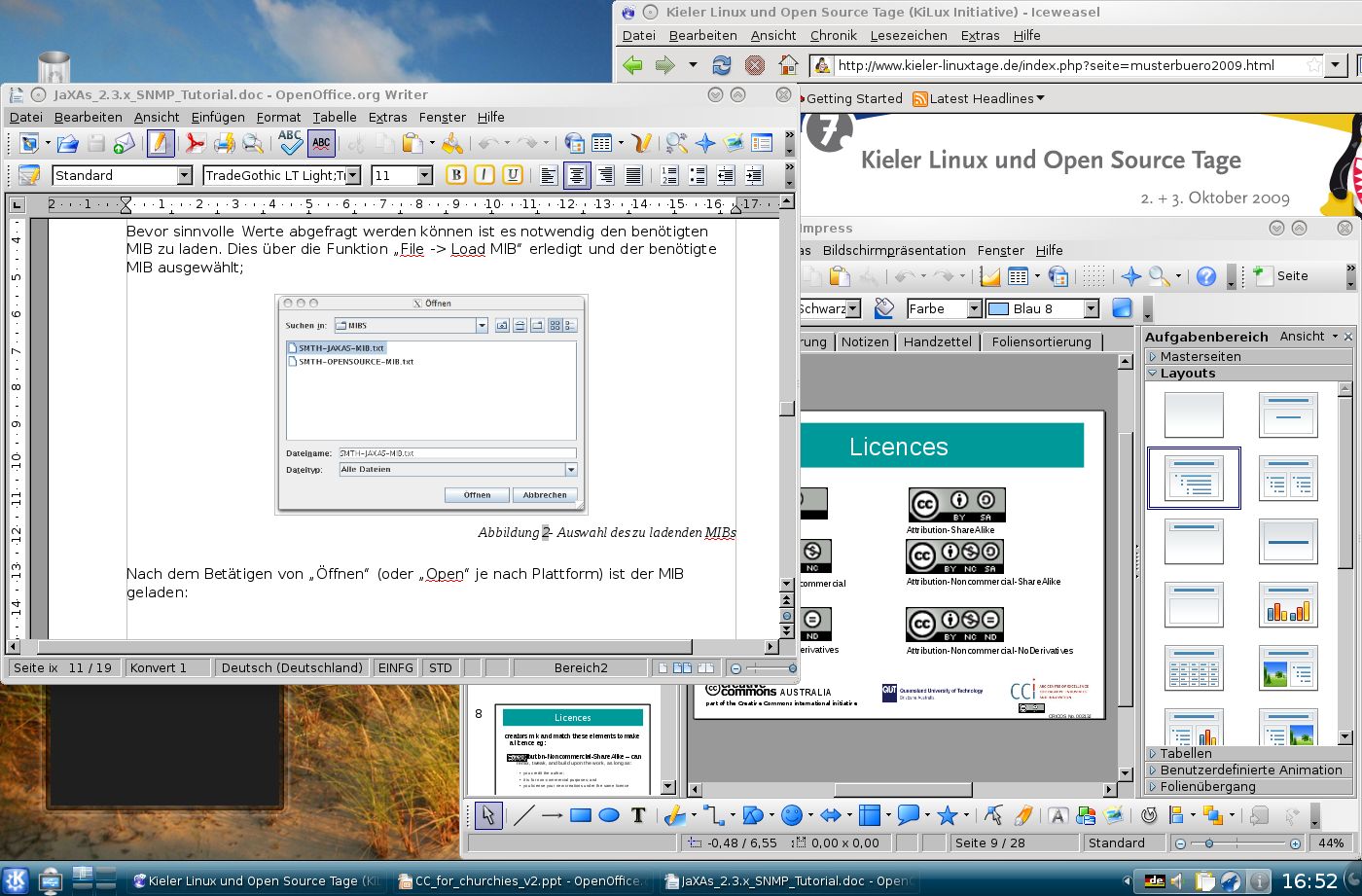The width and height of the screenshot is (1362, 896).
Task: Run spellcheck with the ABC checkmark icon
Action: click(x=290, y=144)
